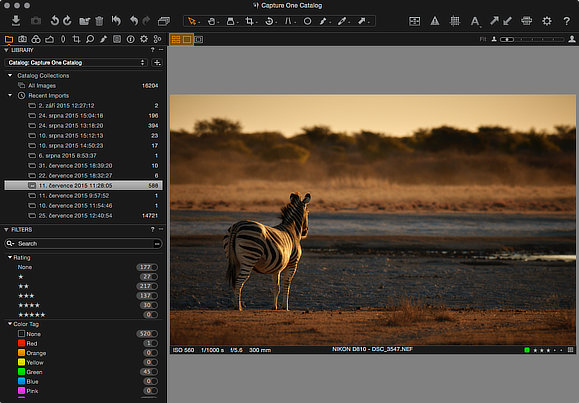Open preferences gear icon in toolbar
Viewport: 579px width, 403px height.
coord(547,21)
